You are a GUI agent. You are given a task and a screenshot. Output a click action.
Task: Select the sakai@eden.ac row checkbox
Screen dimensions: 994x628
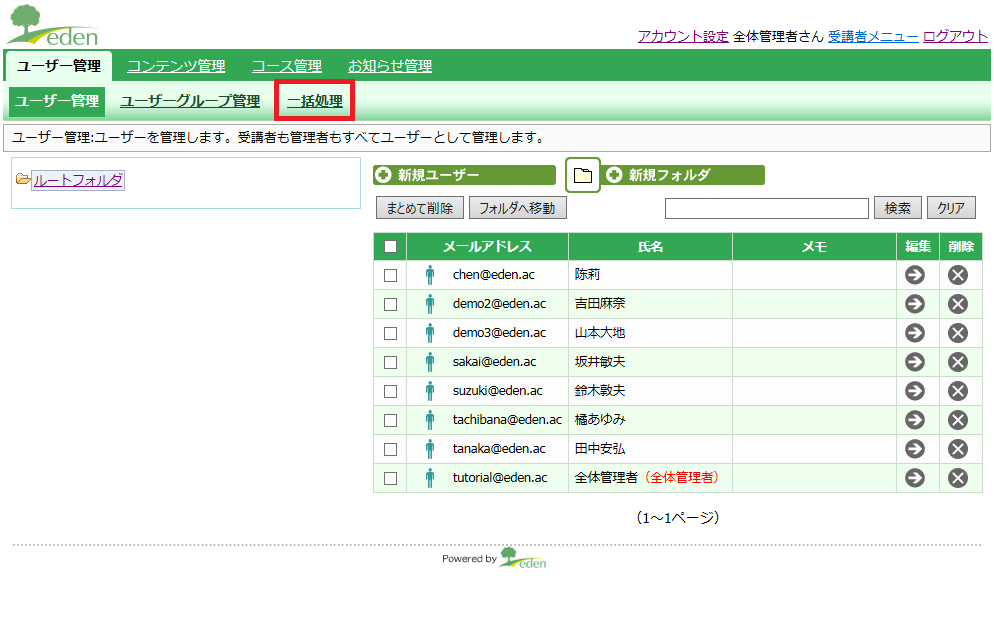[390, 362]
